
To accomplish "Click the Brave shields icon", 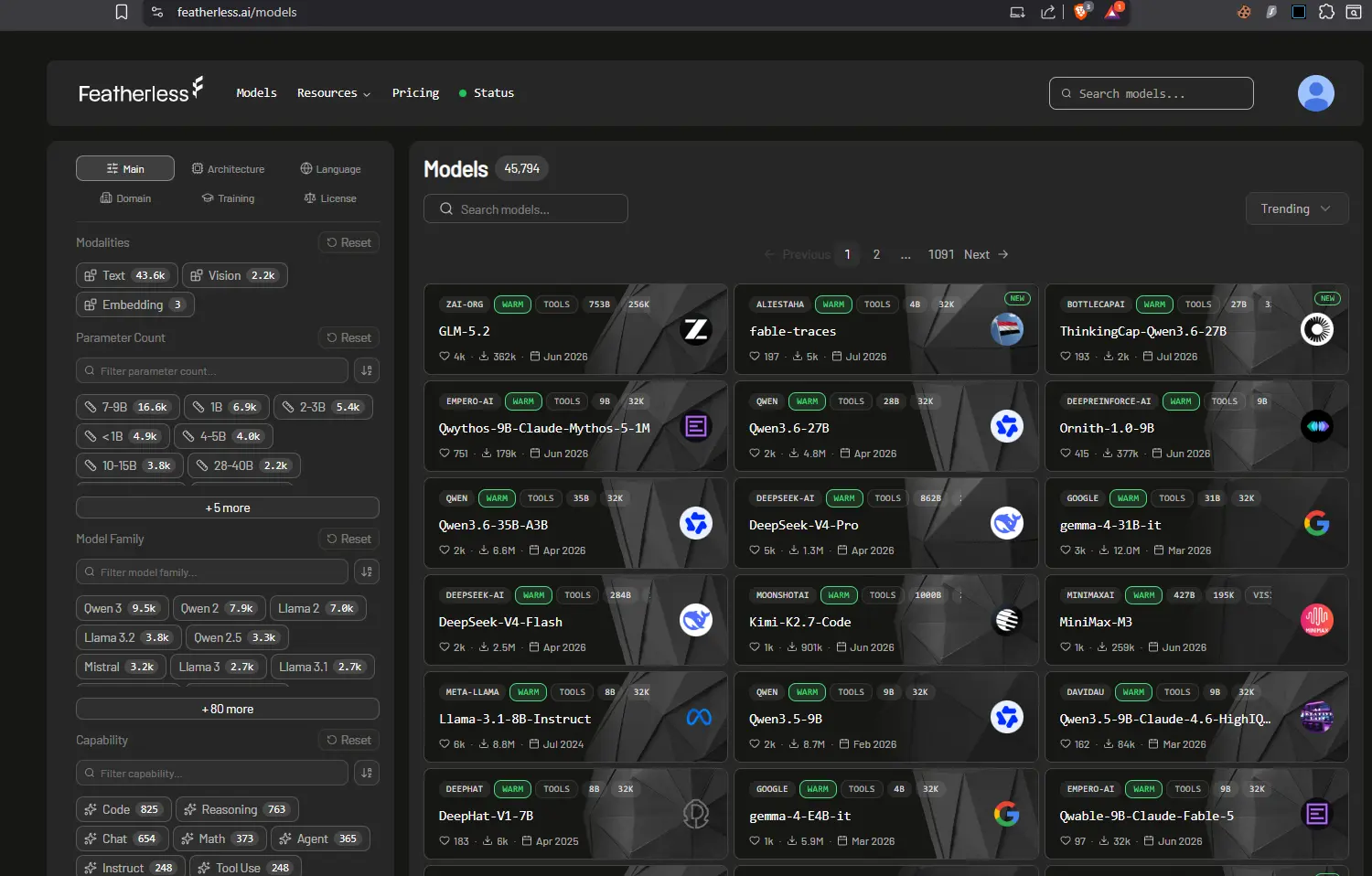I will point(1082,12).
